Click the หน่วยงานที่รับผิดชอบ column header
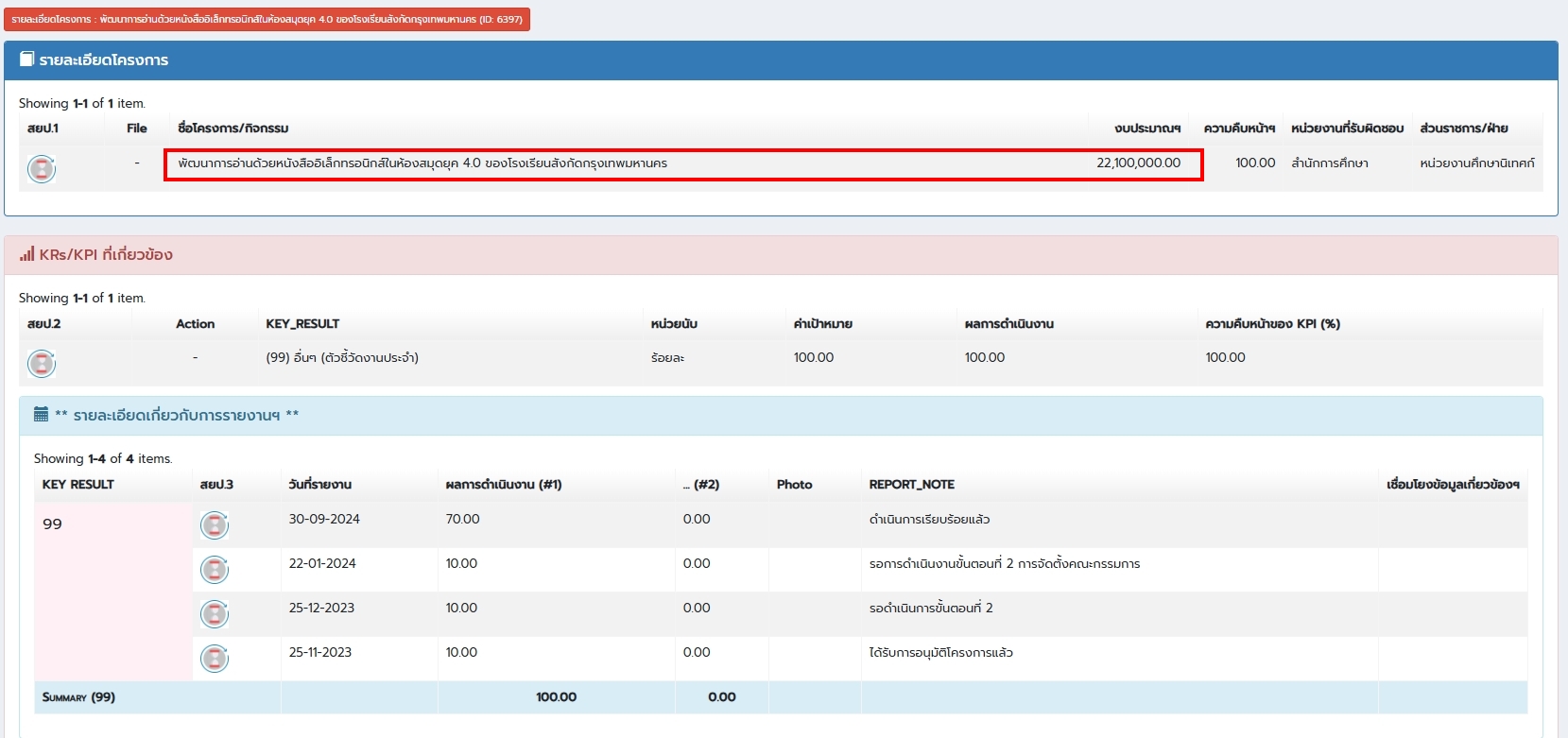This screenshot has width=1568, height=738. coord(1347,129)
